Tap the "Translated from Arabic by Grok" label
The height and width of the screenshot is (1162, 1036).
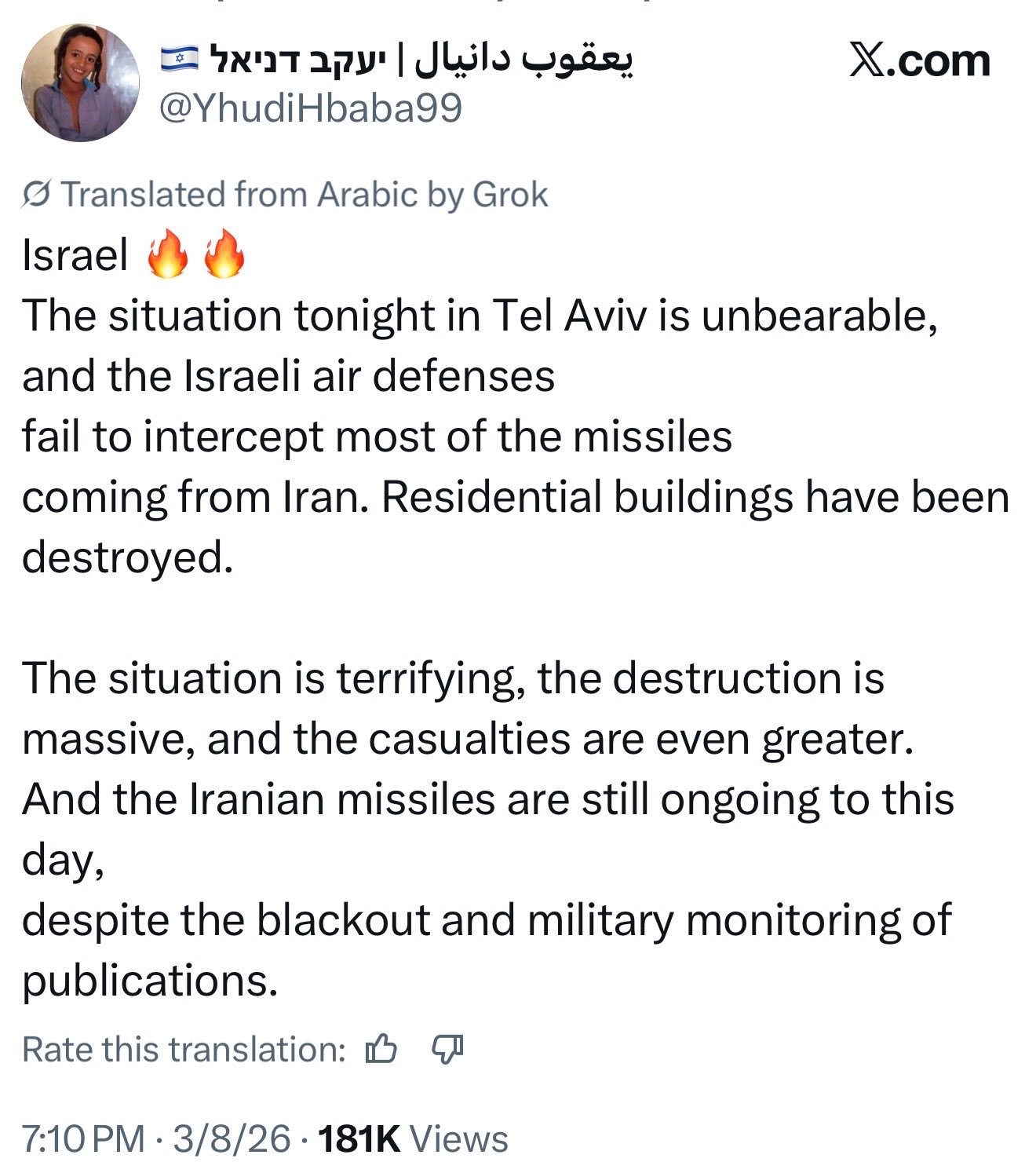(304, 194)
